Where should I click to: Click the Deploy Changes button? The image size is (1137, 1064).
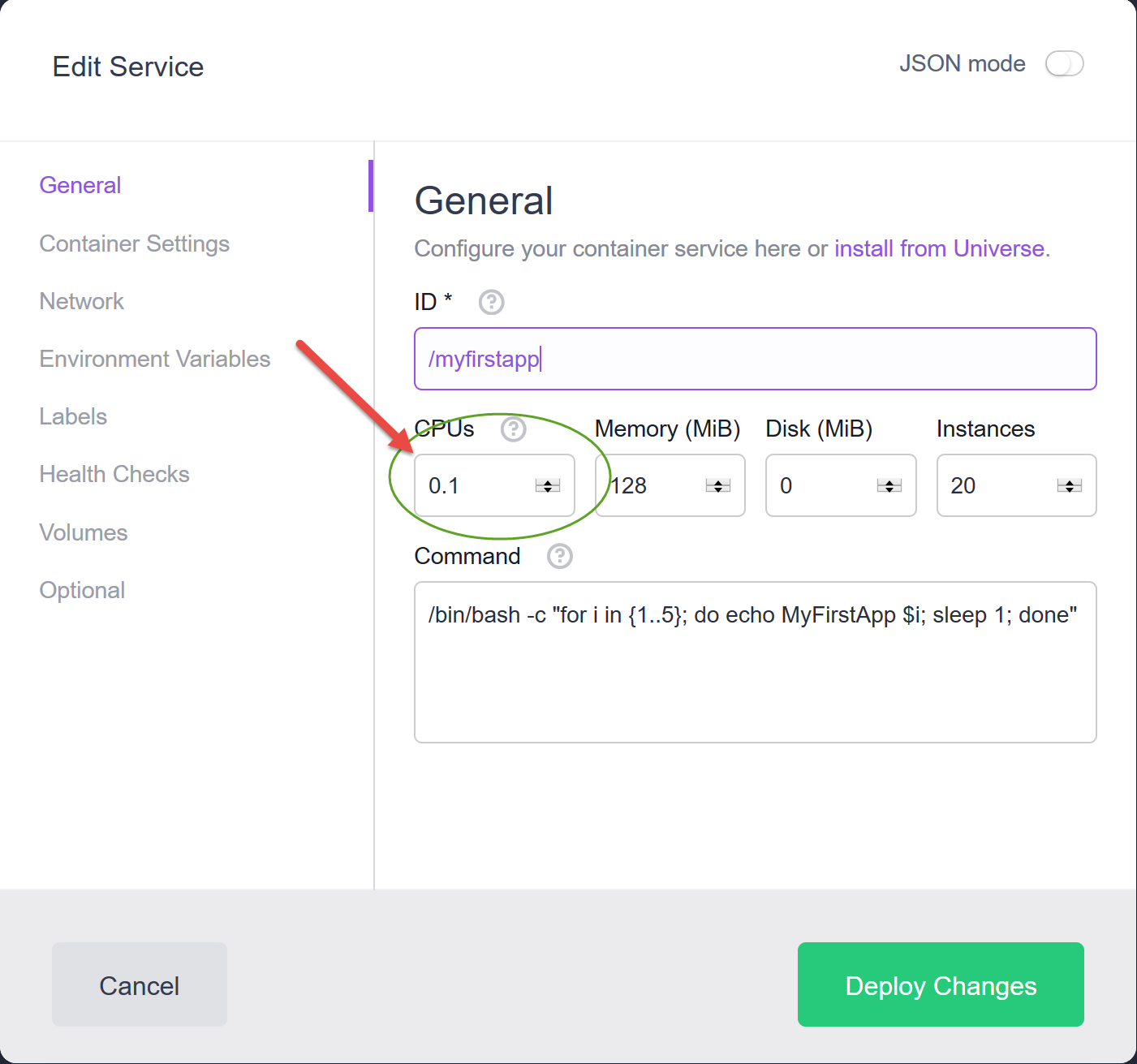point(941,984)
